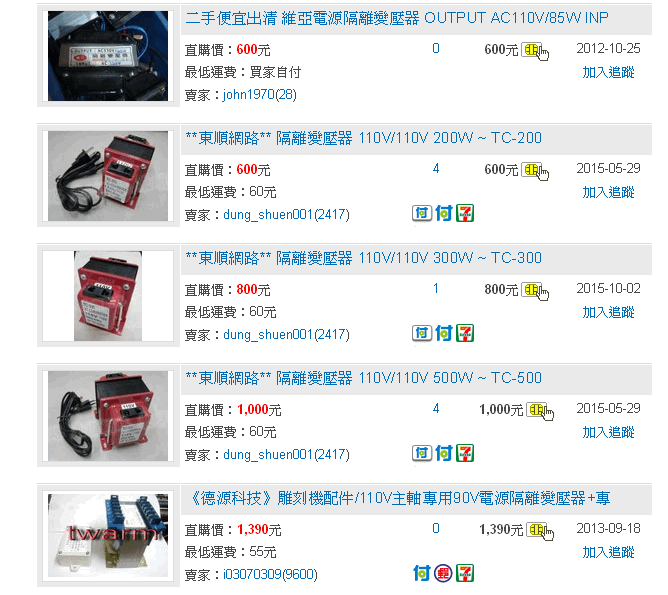The height and width of the screenshot is (595, 668).
Task: Open thumbnail of red TC-200 transformer
Action: point(108,176)
